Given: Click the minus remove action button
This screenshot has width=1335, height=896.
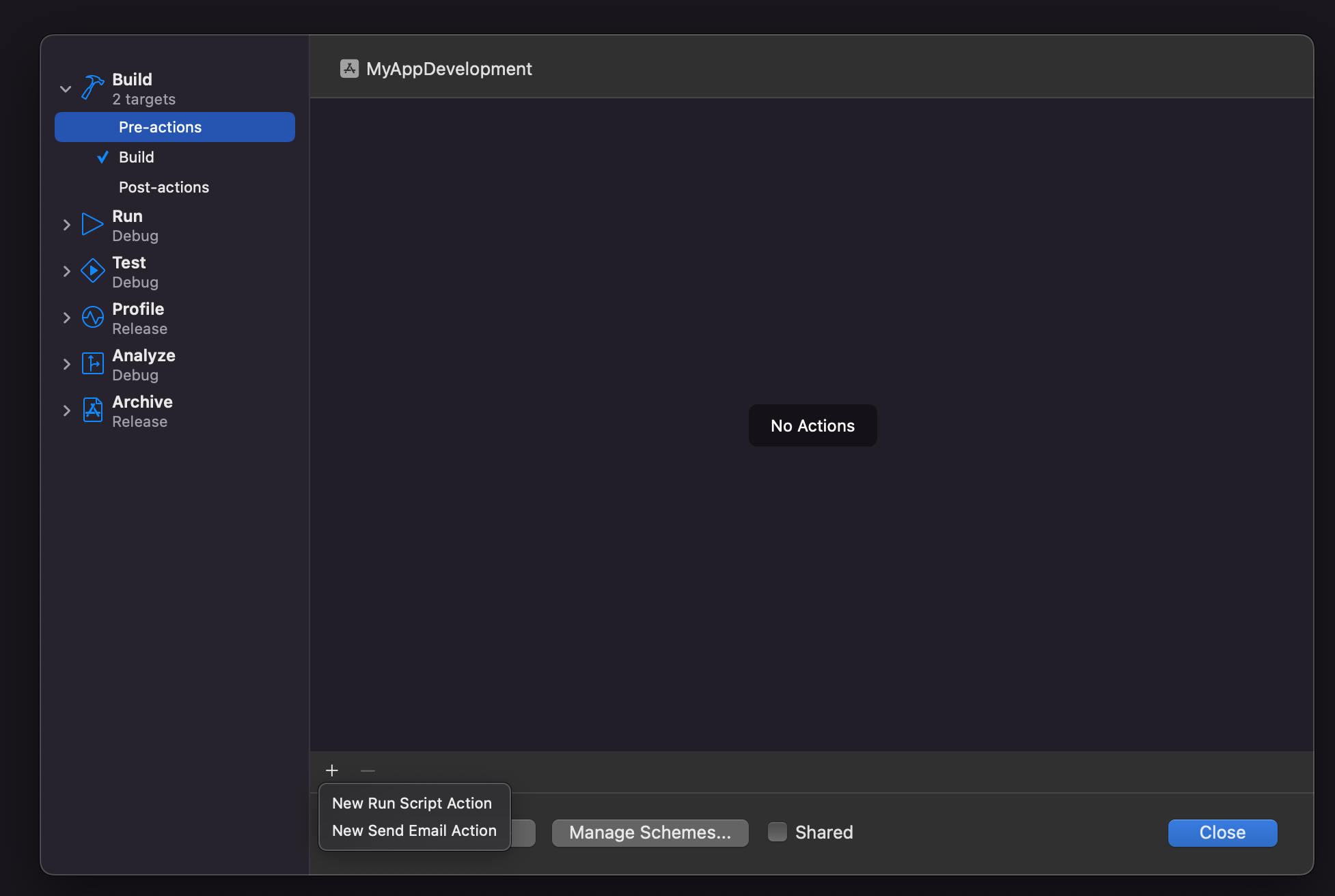Looking at the screenshot, I should click(367, 770).
